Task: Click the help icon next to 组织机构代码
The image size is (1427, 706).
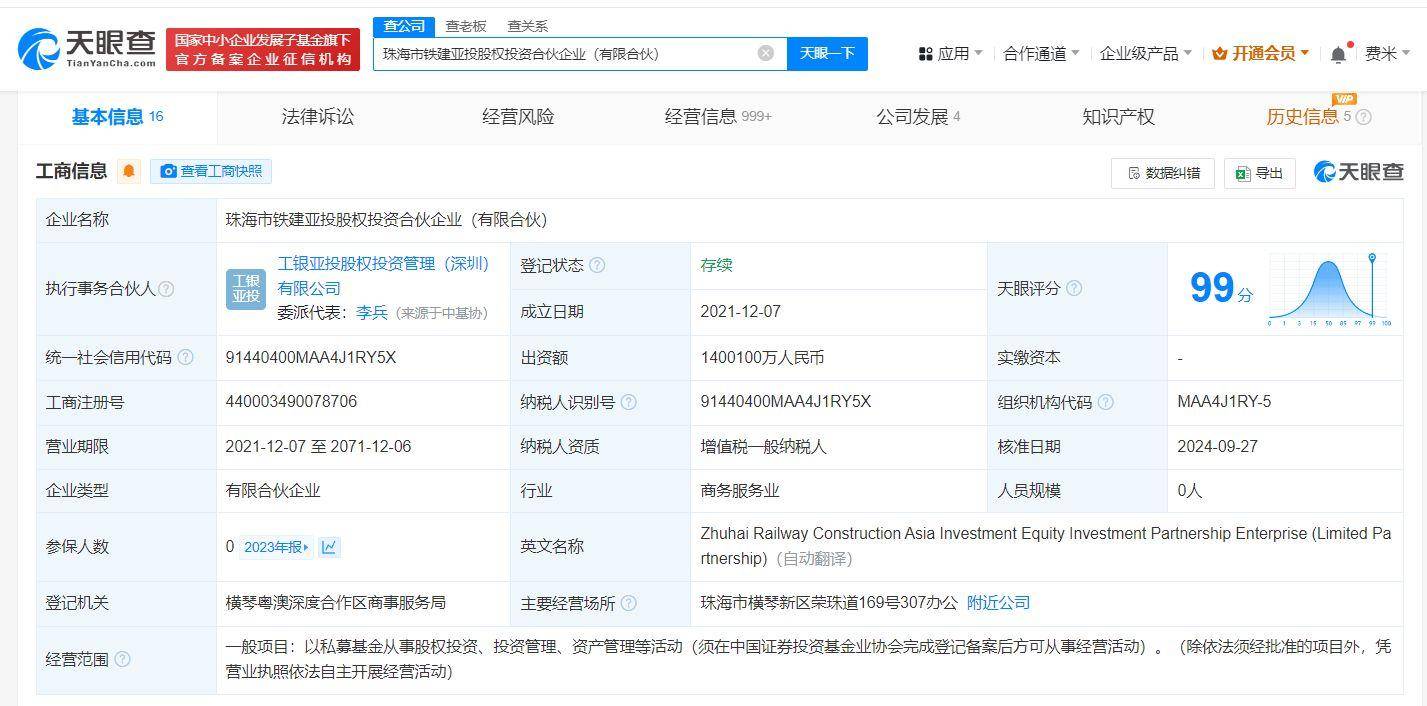Action: [1105, 402]
